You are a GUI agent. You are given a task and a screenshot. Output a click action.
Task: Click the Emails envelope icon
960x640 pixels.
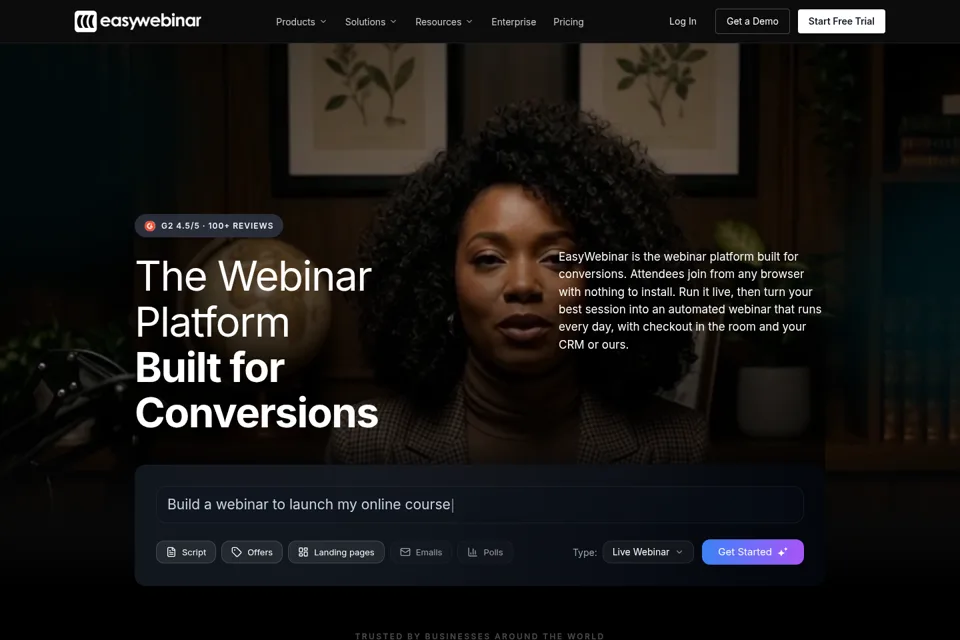pyautogui.click(x=405, y=552)
